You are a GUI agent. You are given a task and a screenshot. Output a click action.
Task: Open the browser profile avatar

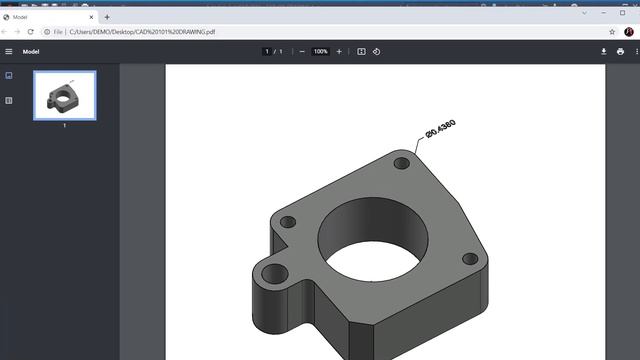629,31
